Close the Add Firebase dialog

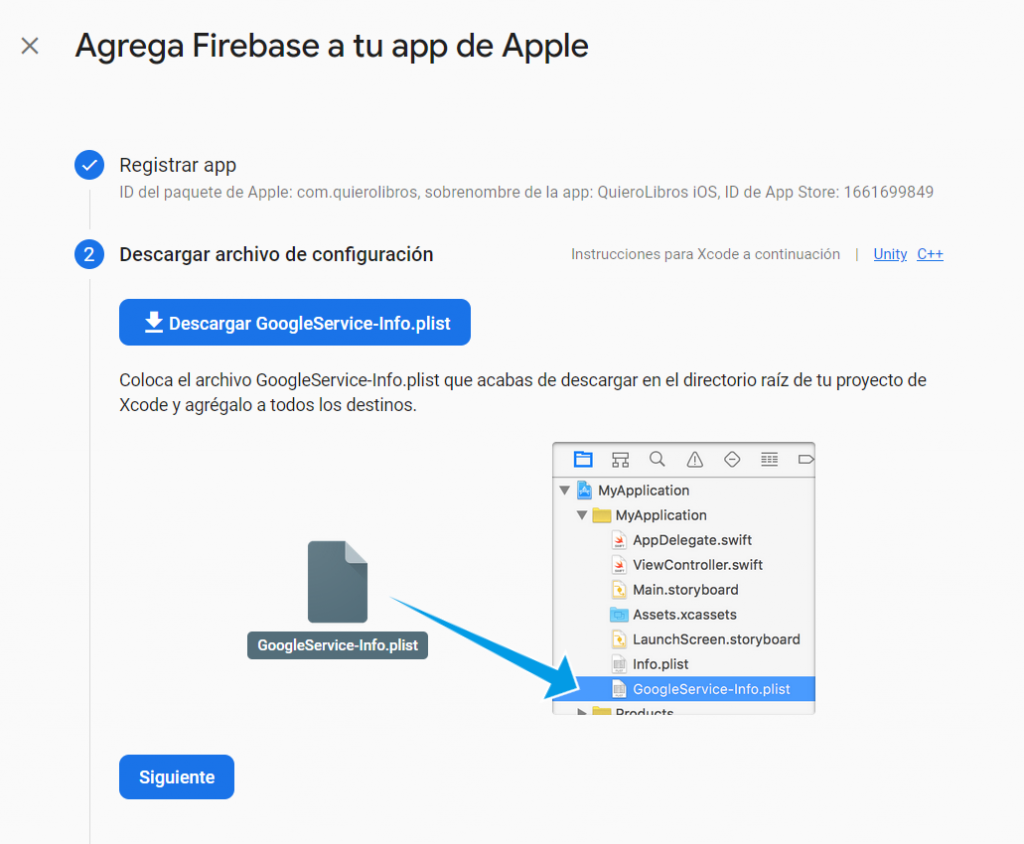tap(30, 46)
